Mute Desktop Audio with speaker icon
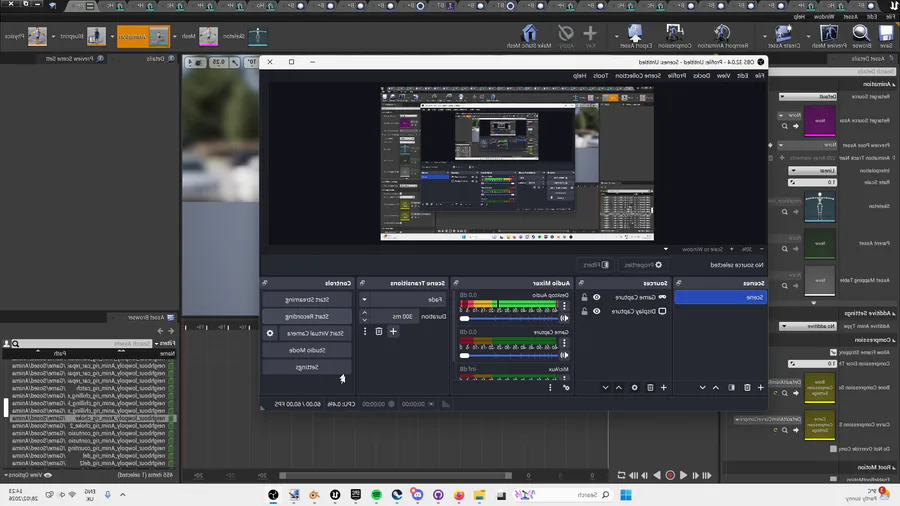 pyautogui.click(x=564, y=318)
